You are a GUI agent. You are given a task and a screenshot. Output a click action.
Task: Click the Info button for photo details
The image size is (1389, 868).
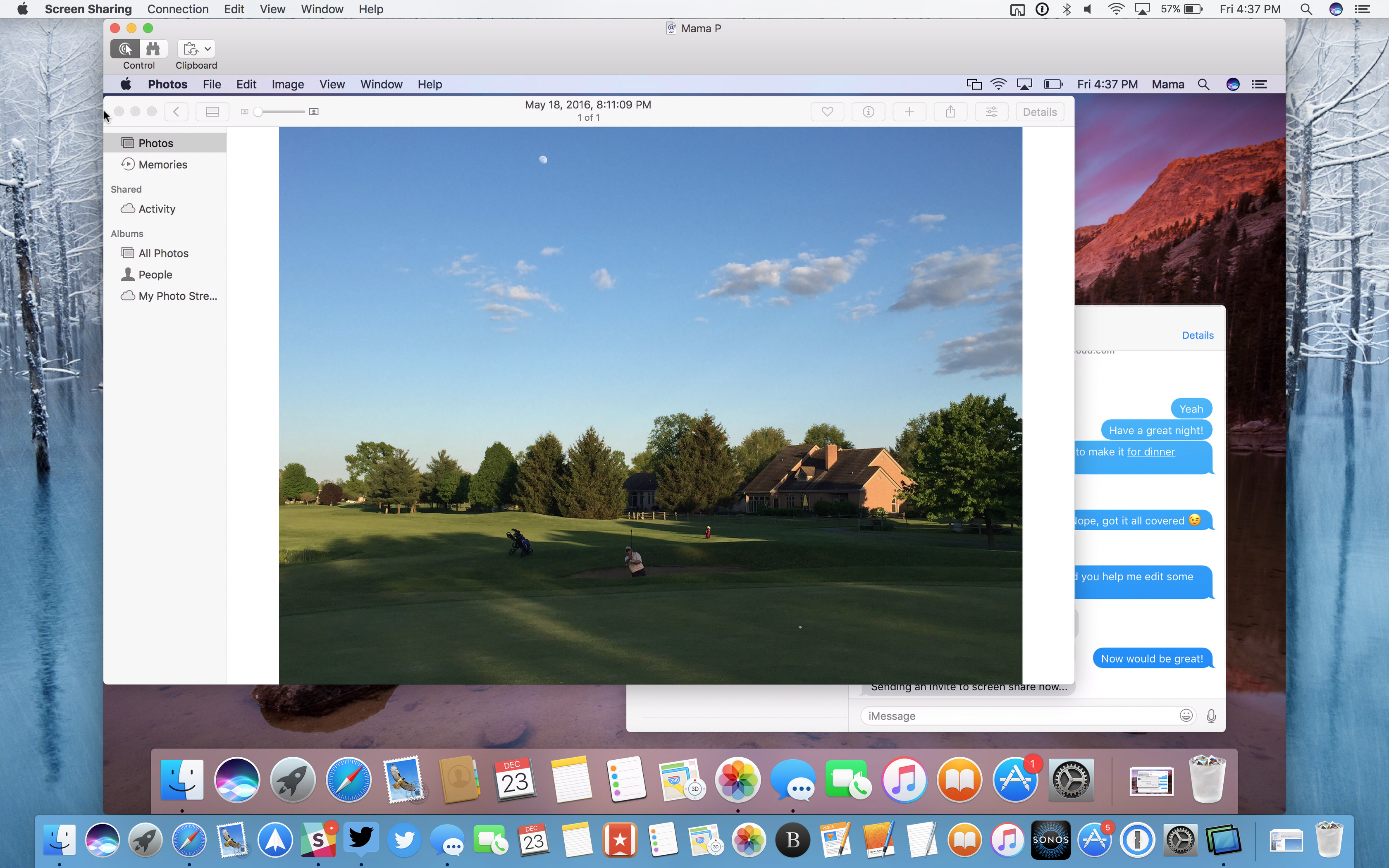tap(868, 111)
